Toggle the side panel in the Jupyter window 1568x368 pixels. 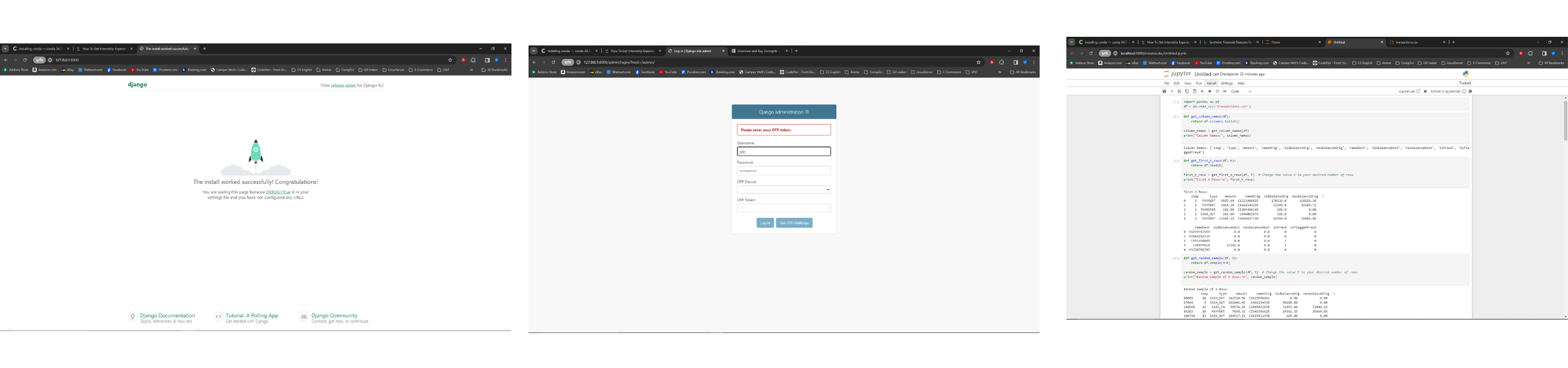click(x=1544, y=53)
